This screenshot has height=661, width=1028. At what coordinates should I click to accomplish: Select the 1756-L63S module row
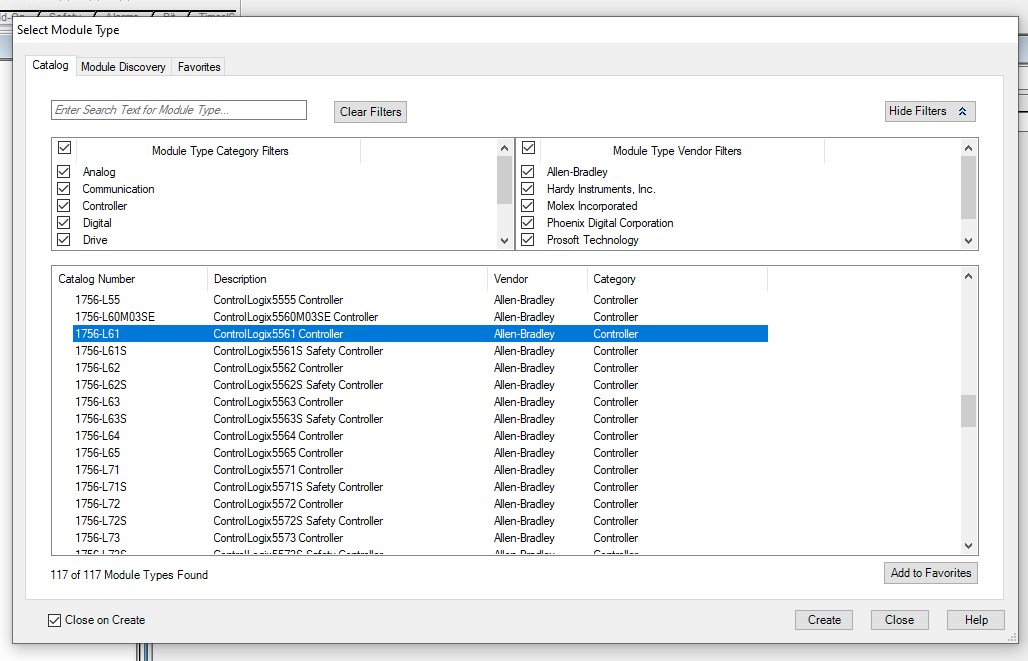pos(420,420)
